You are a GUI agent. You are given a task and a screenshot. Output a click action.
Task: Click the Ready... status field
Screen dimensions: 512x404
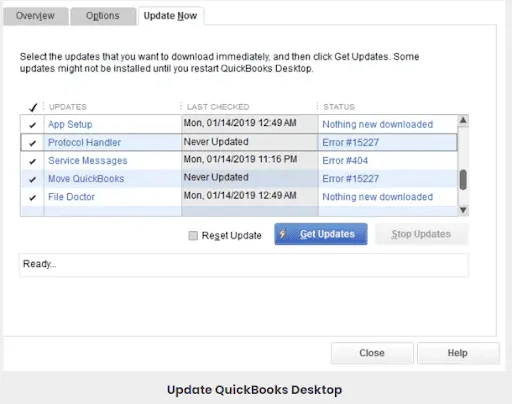tap(244, 265)
